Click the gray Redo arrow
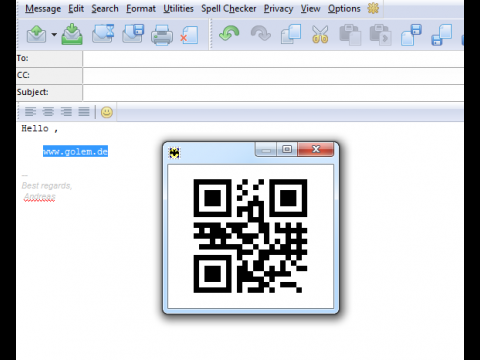Screen dimensions: 480x360 pyautogui.click(x=260, y=33)
